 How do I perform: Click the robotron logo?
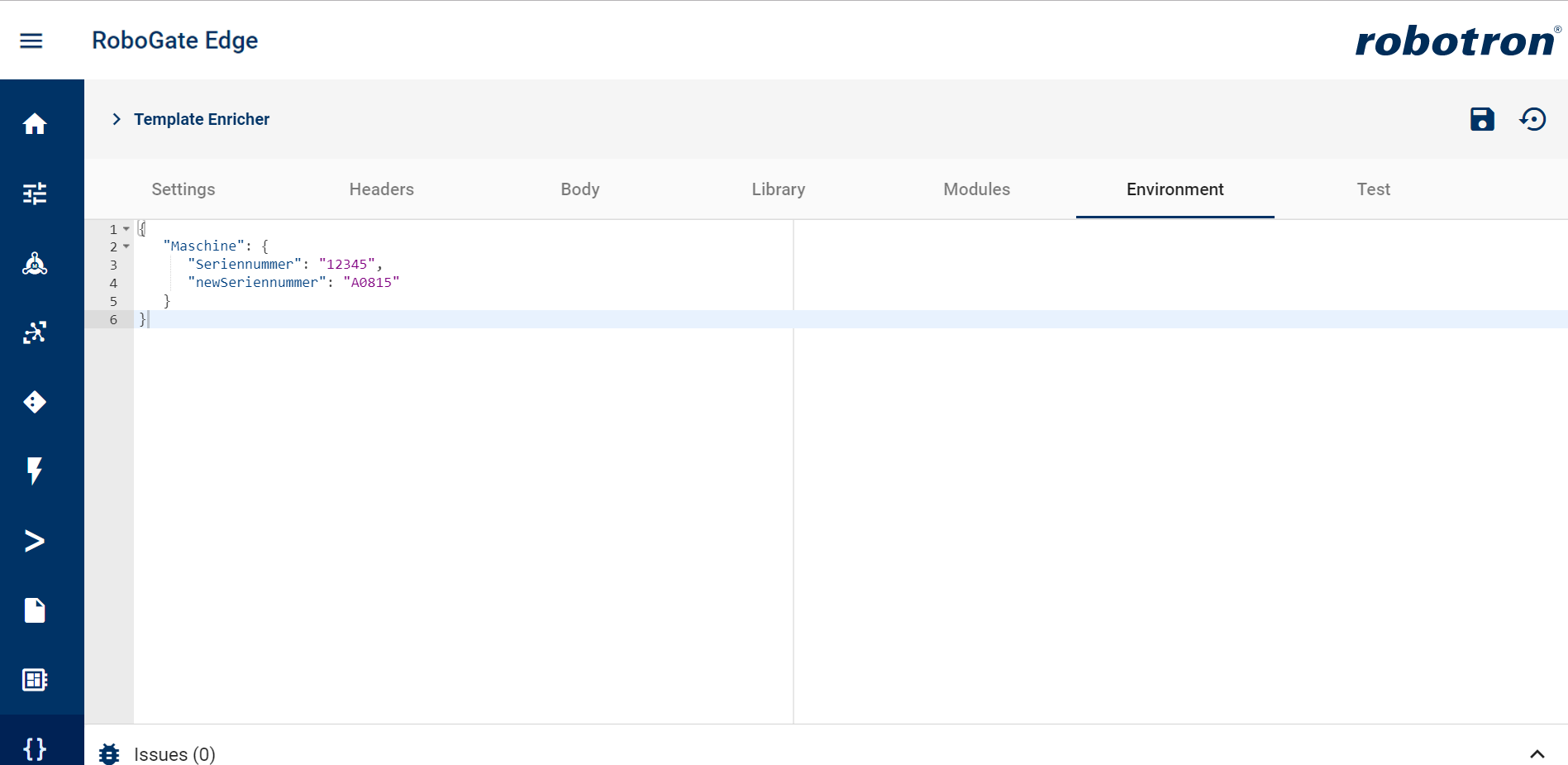[x=1458, y=41]
